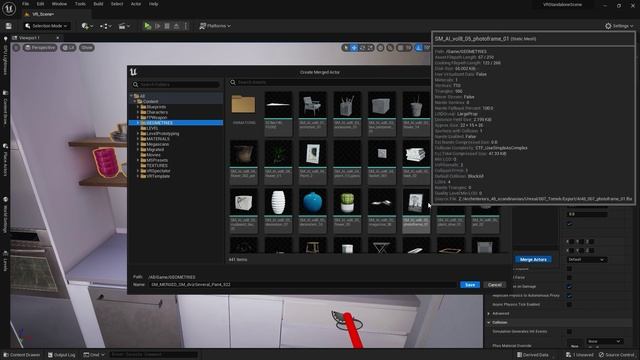The width and height of the screenshot is (640, 360).
Task: Open the Settings menu in toolbar
Action: (x=619, y=26)
